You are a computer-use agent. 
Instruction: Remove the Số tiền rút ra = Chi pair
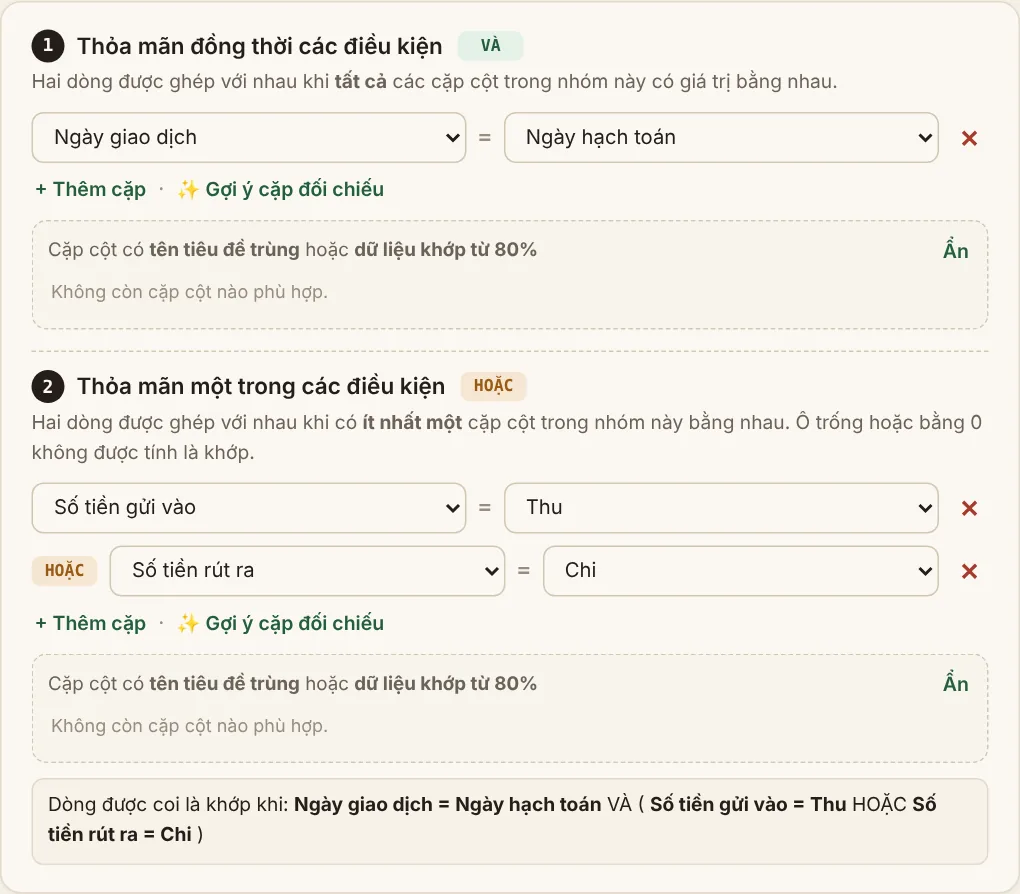(969, 571)
